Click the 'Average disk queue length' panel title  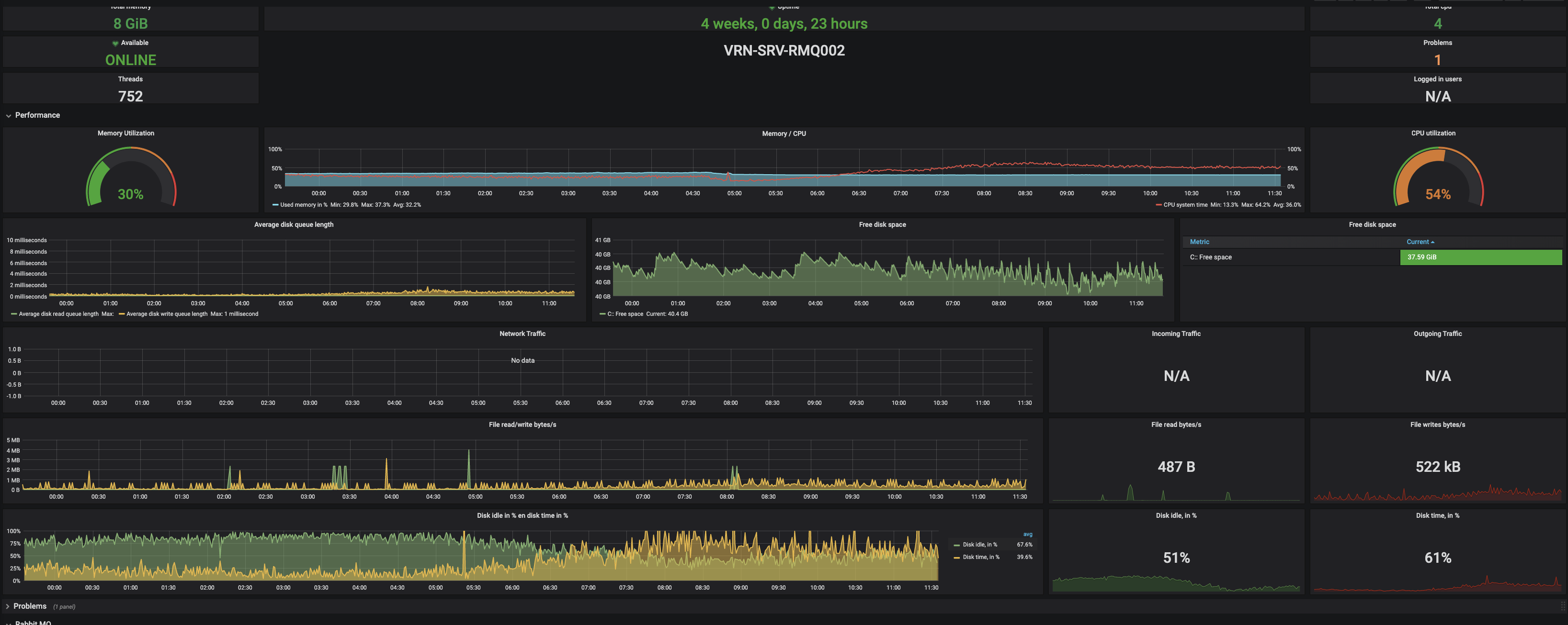(294, 225)
